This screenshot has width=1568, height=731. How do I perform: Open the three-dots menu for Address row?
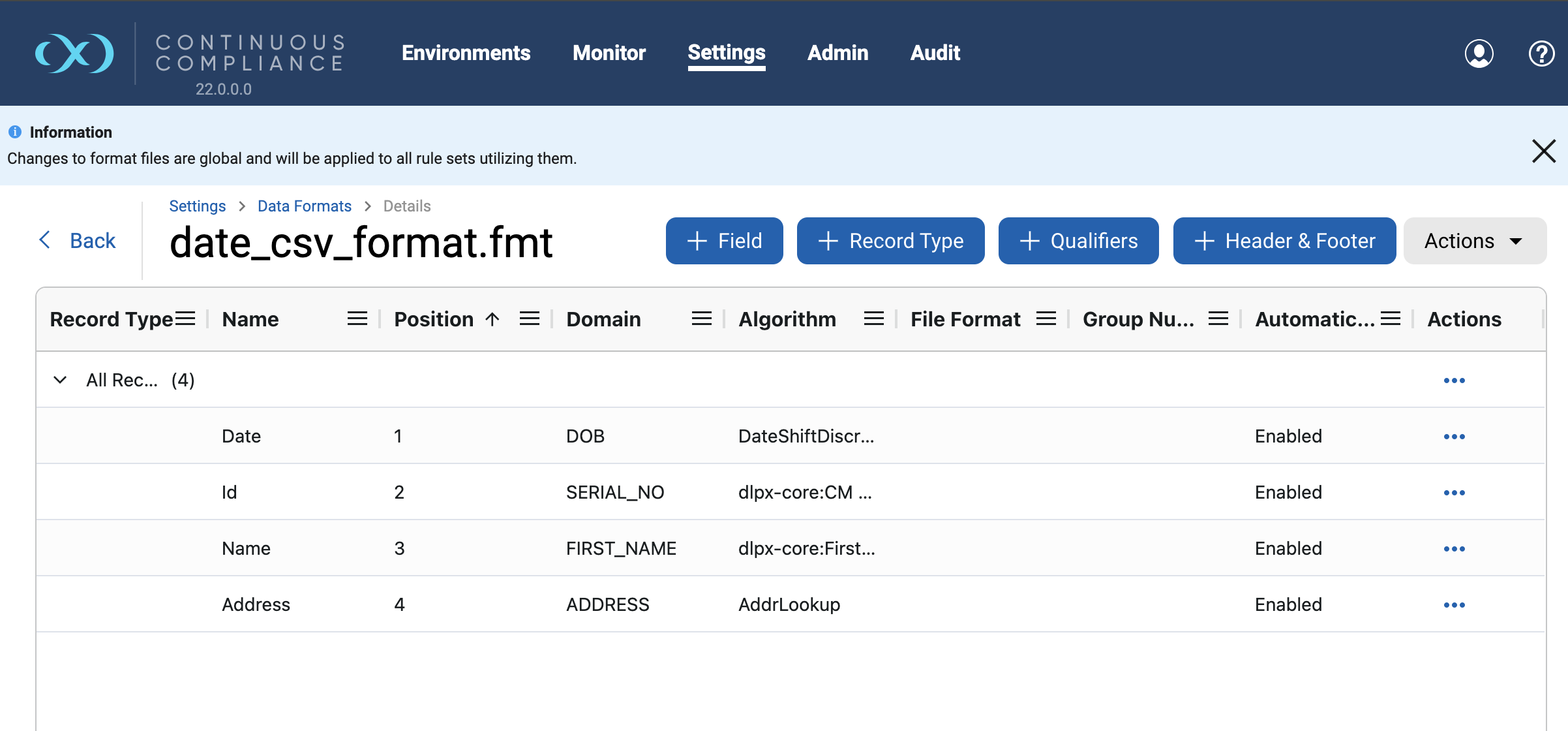point(1454,604)
